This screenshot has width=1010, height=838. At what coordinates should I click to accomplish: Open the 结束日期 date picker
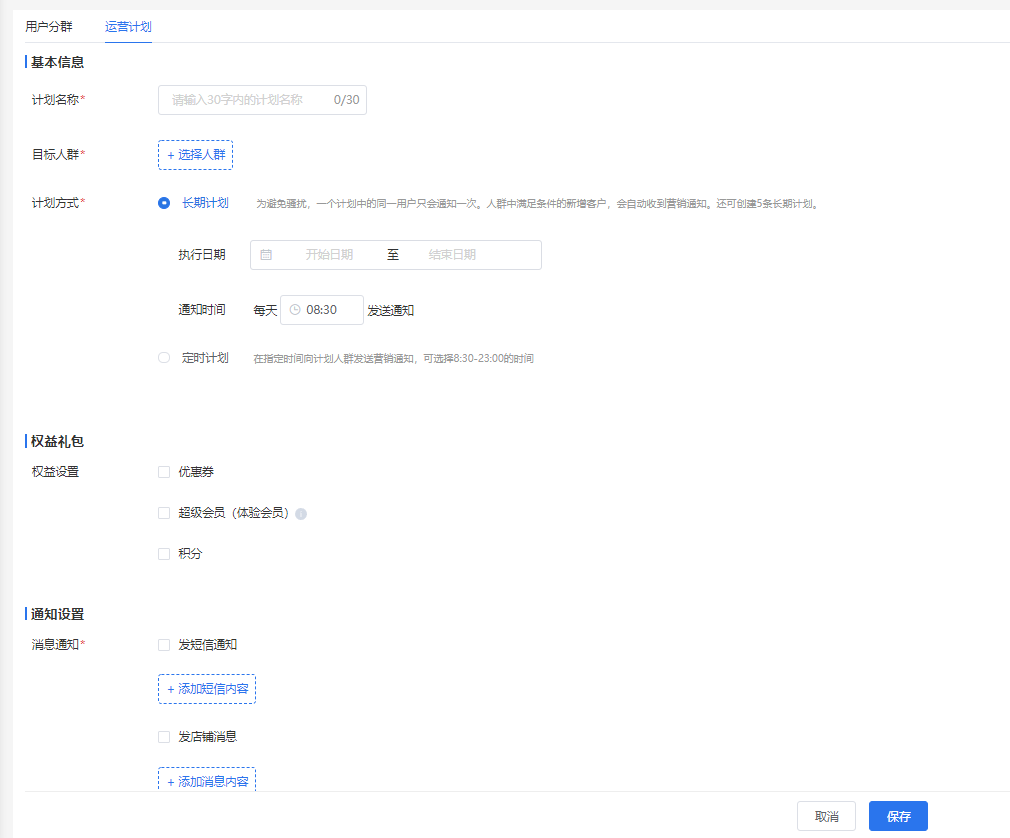click(x=452, y=254)
